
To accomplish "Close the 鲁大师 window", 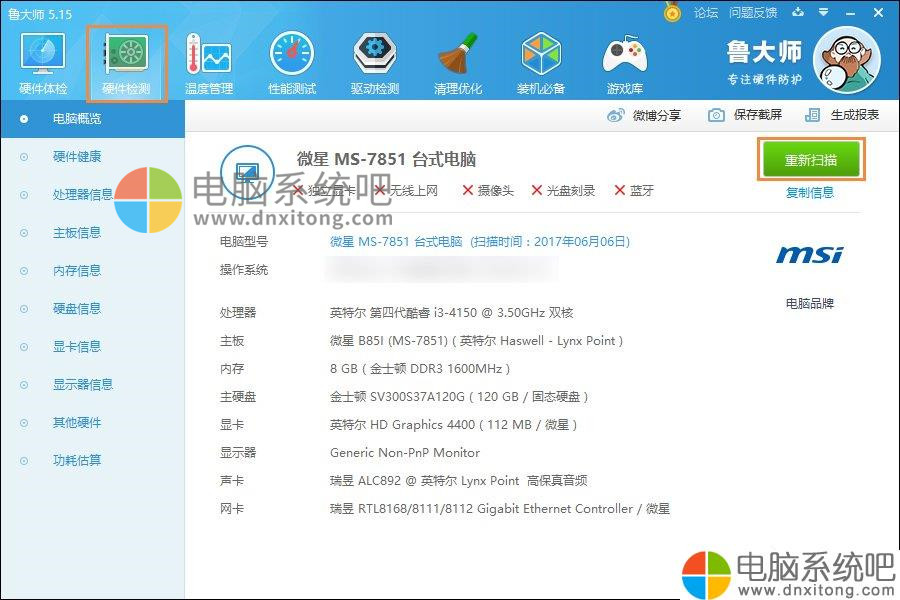I will pos(878,13).
